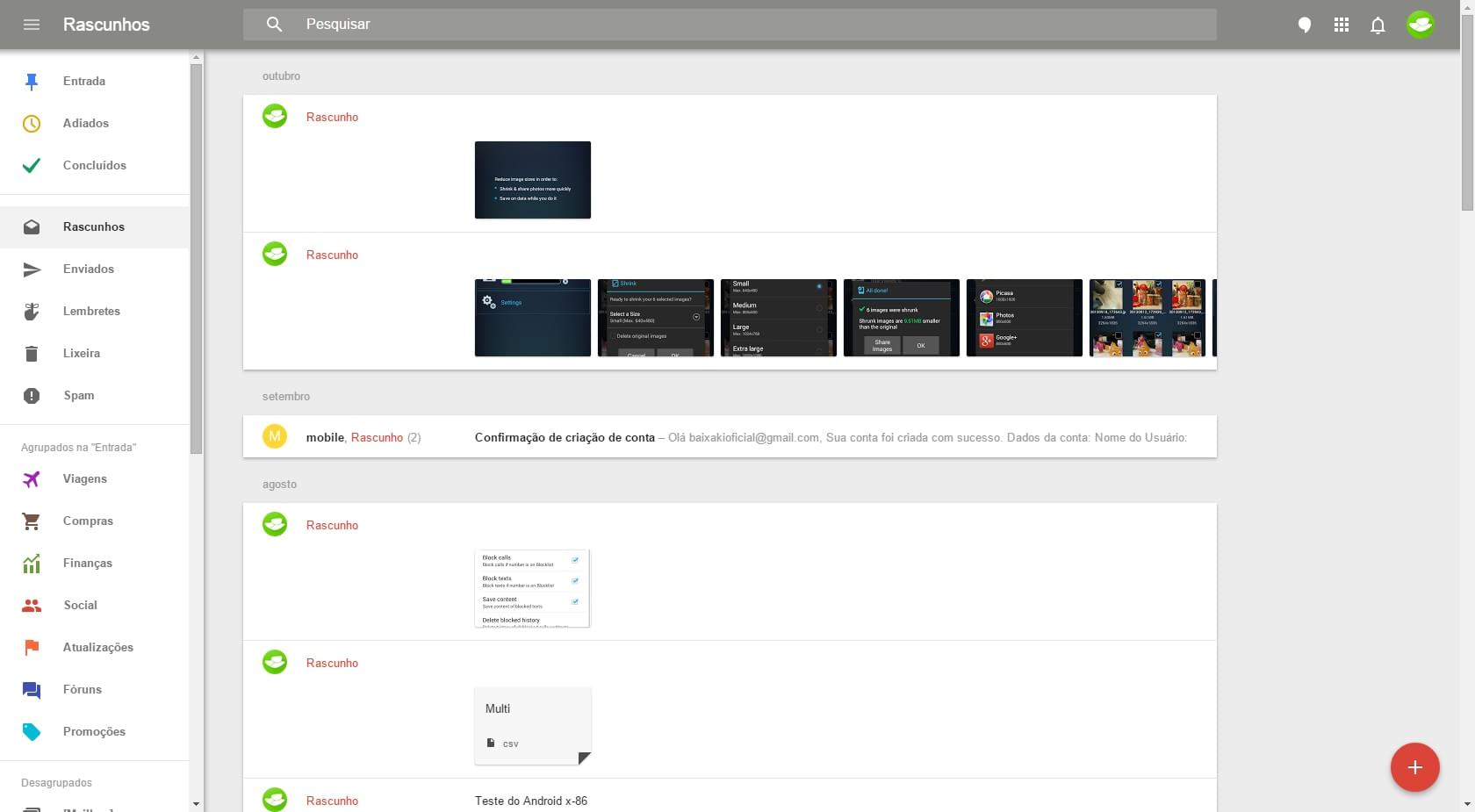Select the Lixeira trash folder
The height and width of the screenshot is (812, 1475).
pos(81,353)
